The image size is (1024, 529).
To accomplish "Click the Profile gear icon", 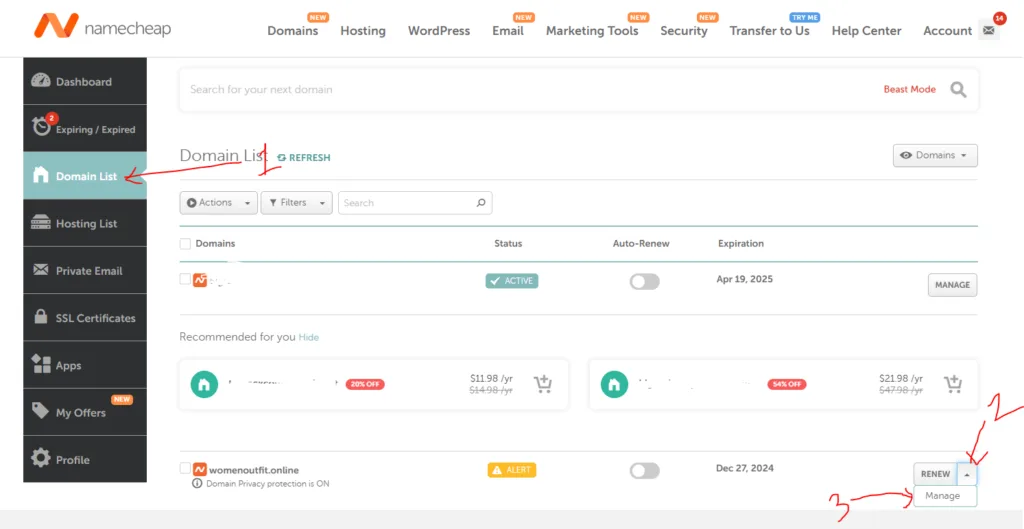I will coord(40,458).
